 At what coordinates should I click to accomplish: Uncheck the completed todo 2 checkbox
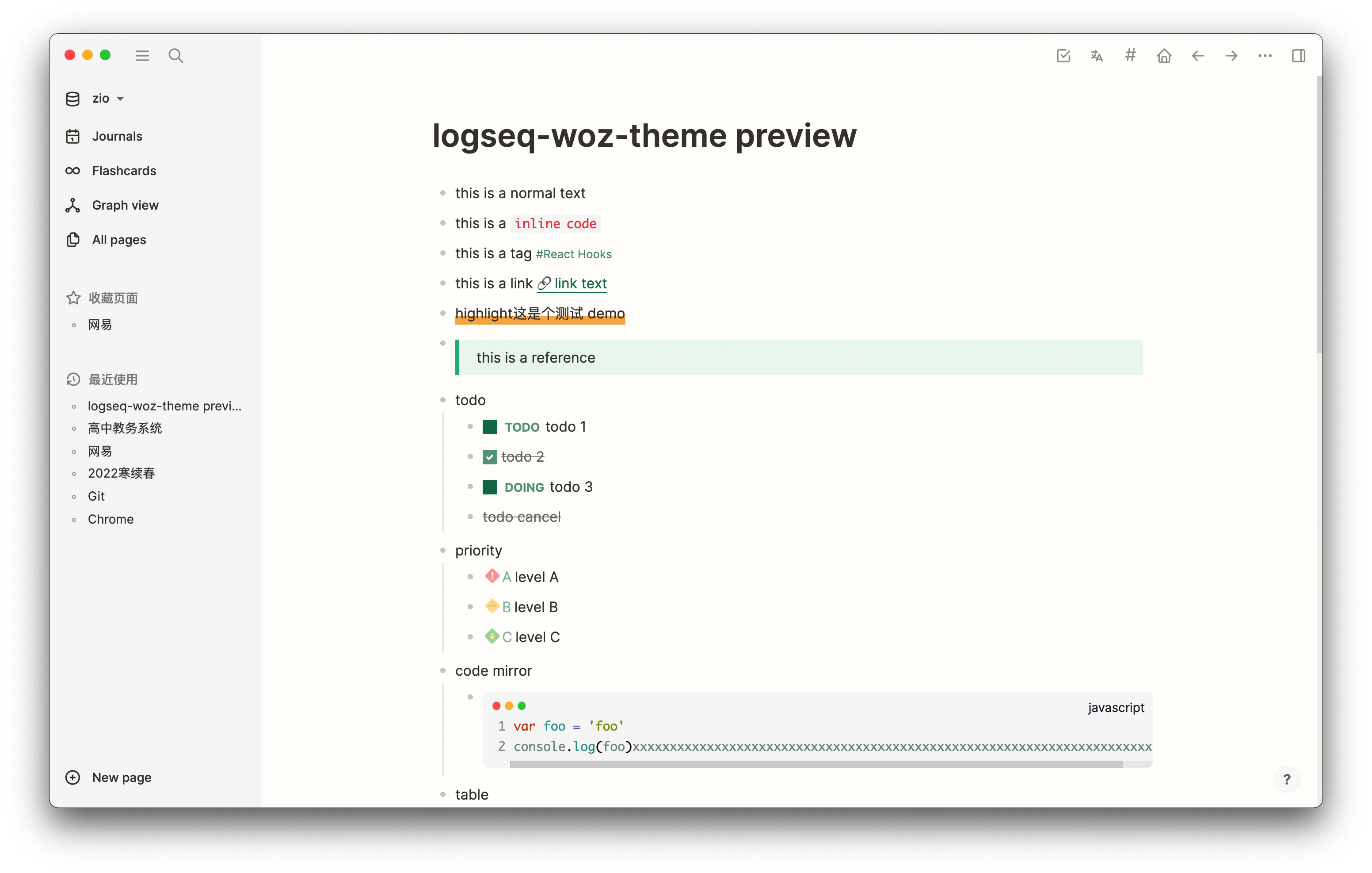coord(489,457)
